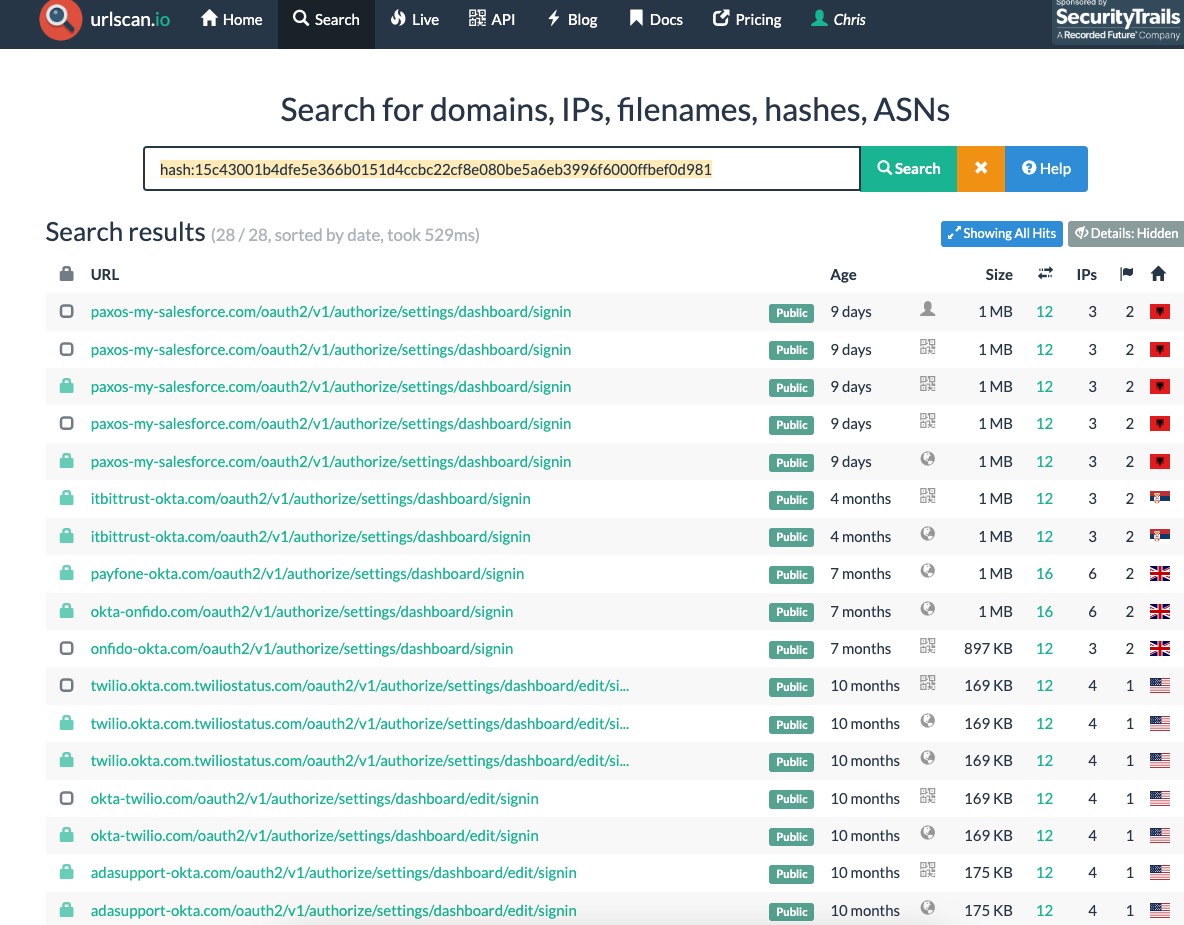Click the house column header icon
Viewport: 1184px width, 925px height.
coord(1158,273)
